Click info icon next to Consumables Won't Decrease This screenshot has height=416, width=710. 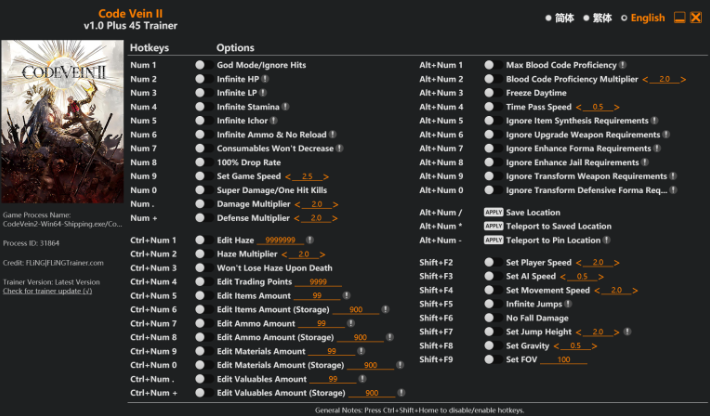coord(340,148)
